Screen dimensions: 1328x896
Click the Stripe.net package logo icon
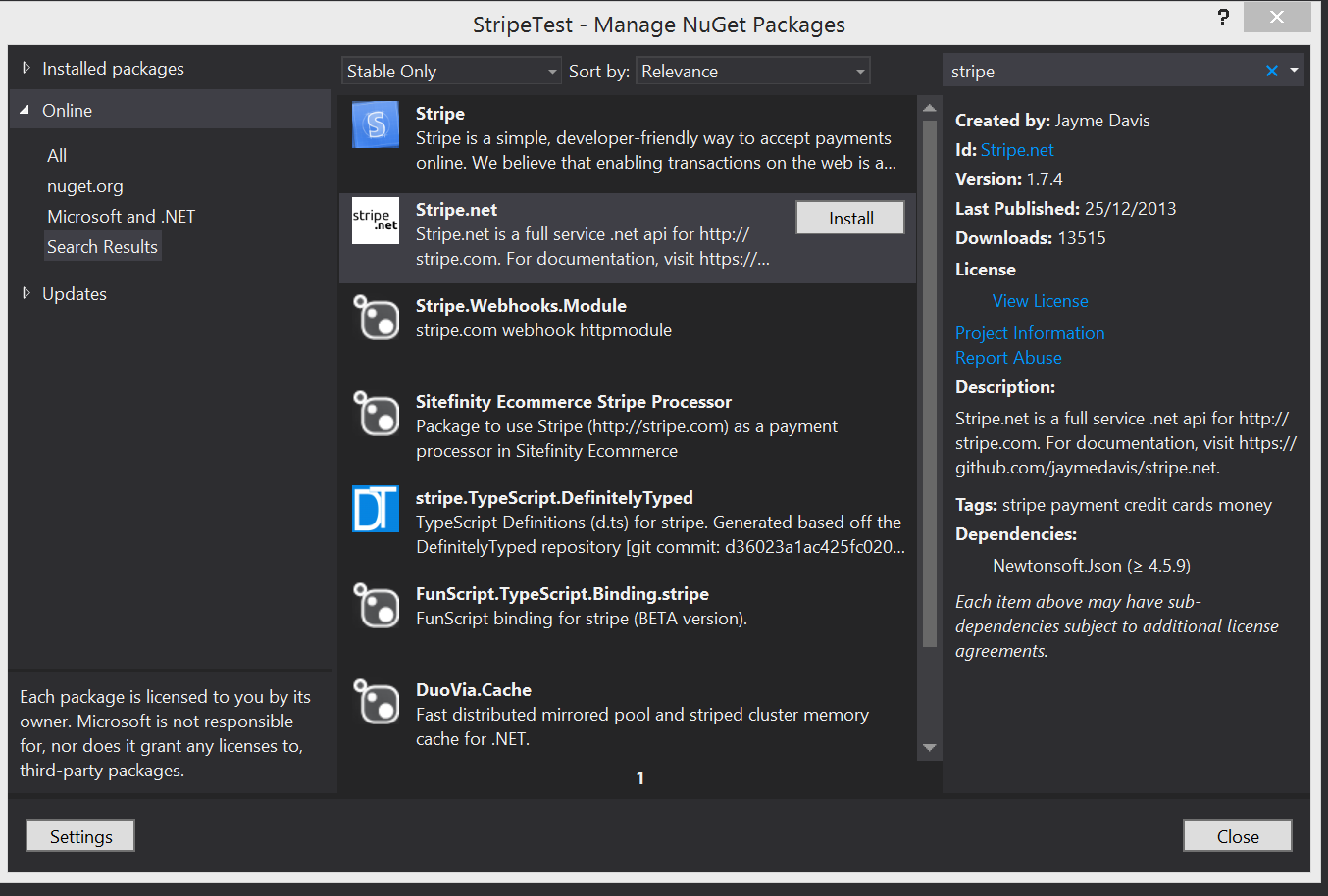pos(376,221)
